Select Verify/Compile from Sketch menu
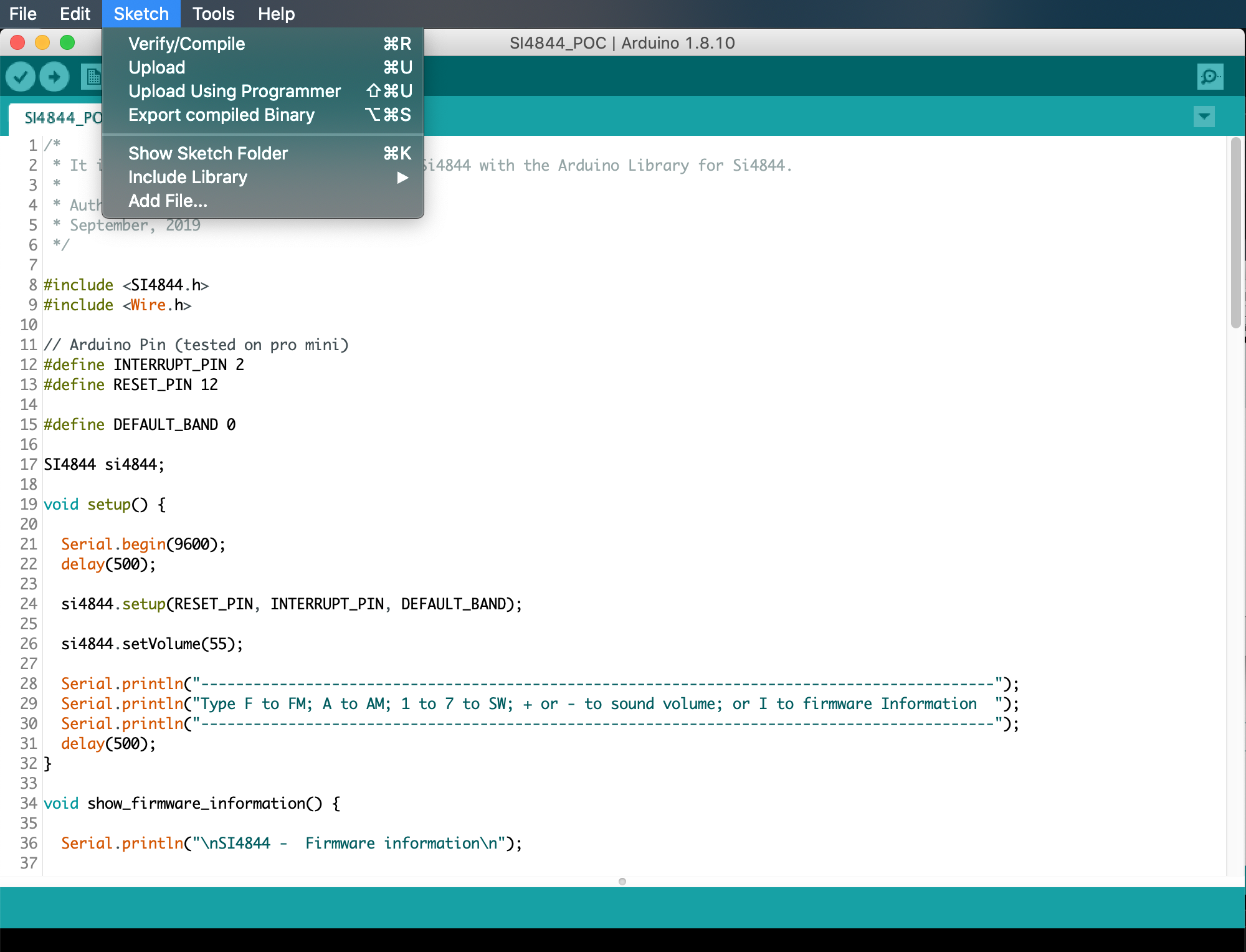Viewport: 1246px width, 952px height. (186, 44)
